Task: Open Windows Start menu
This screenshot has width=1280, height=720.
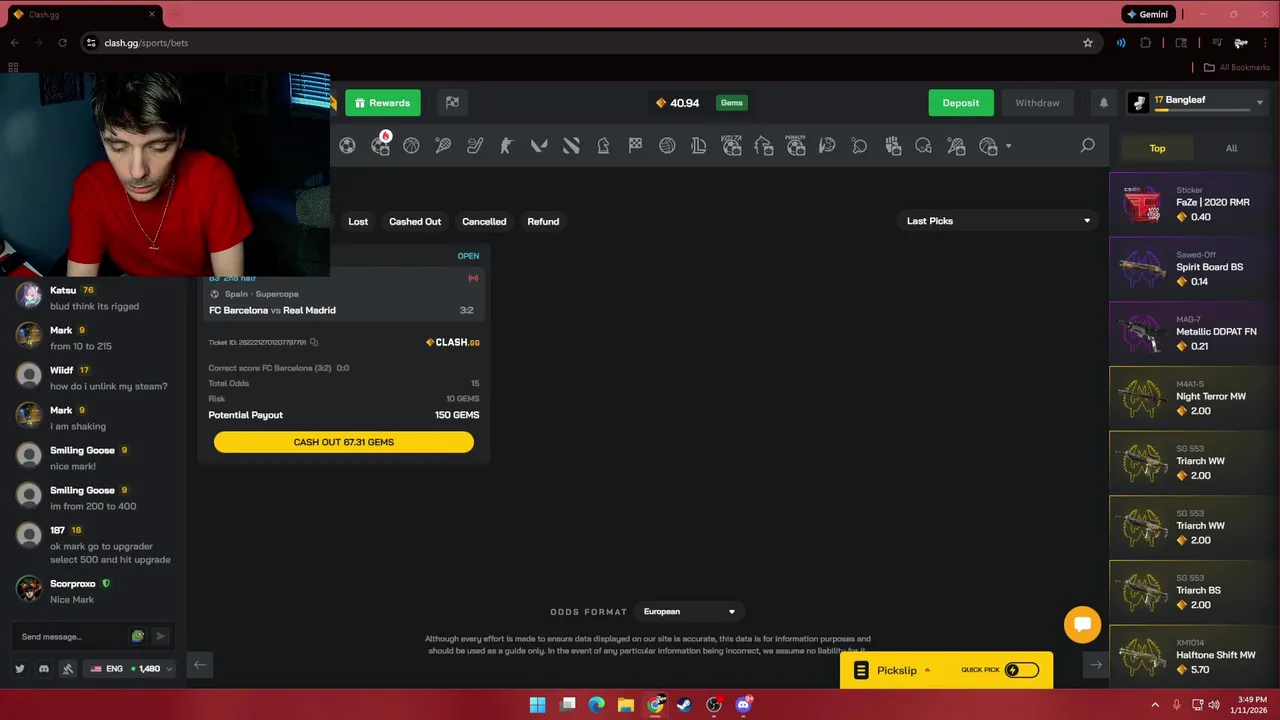Action: click(537, 705)
